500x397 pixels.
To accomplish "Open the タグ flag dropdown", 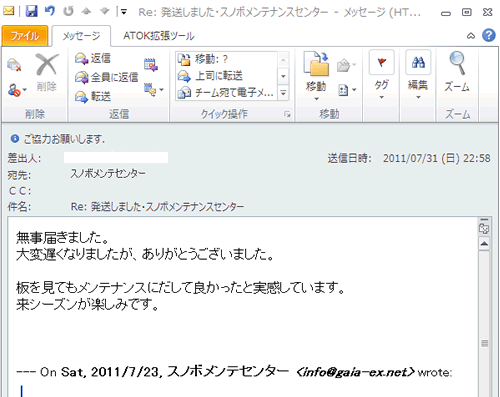I will [382, 76].
